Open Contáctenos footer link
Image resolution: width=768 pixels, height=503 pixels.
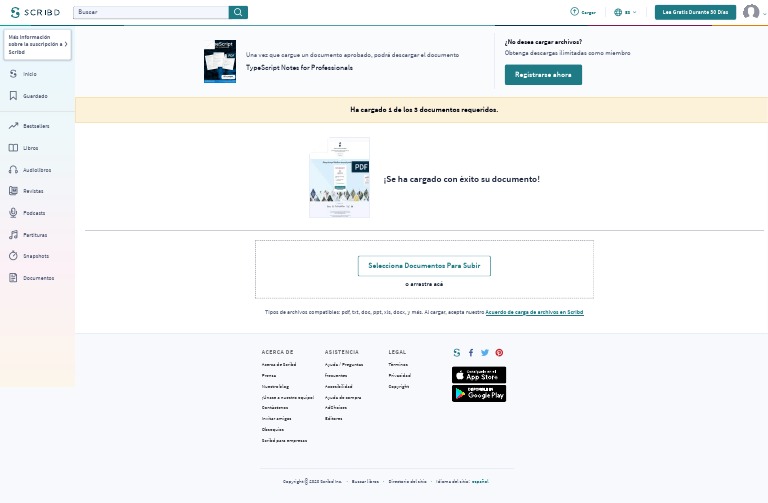coord(275,407)
